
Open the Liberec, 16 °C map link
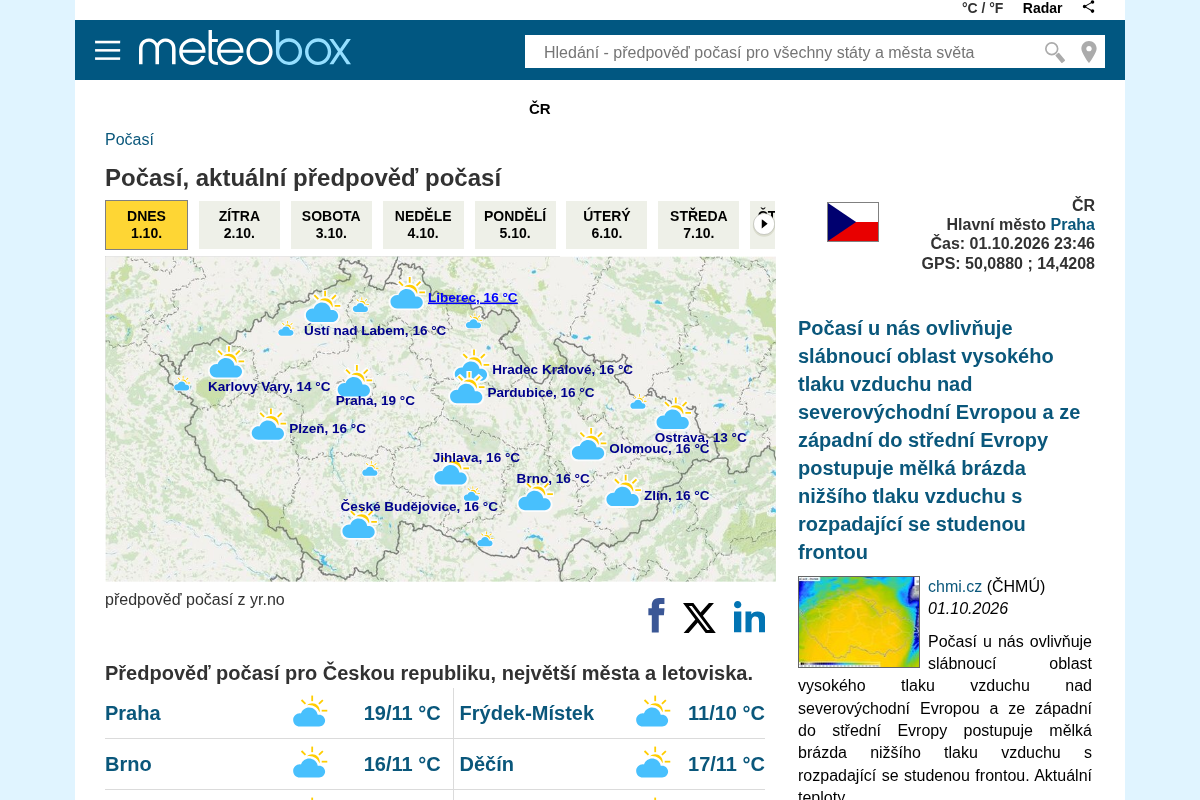(x=473, y=297)
